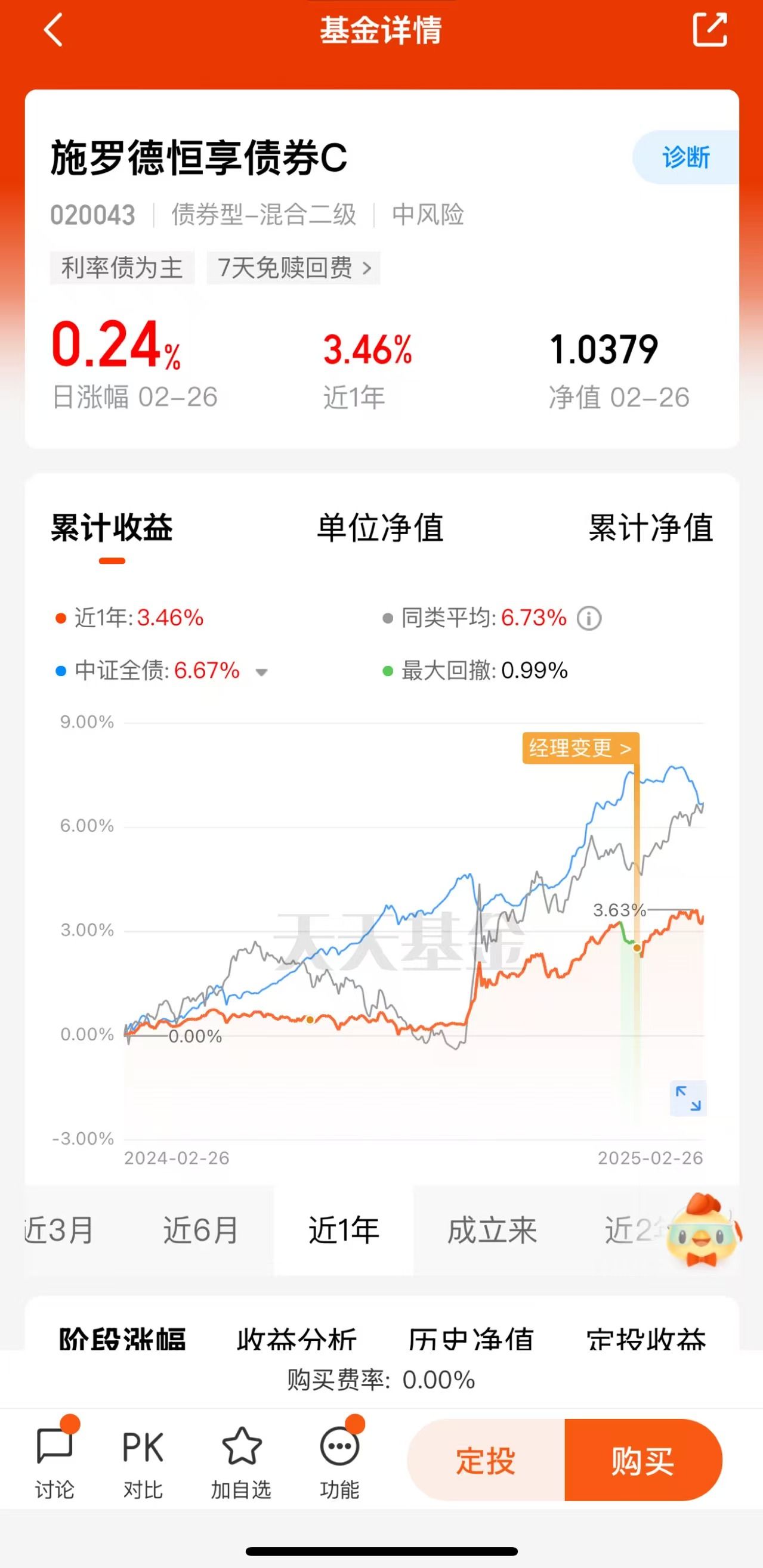Open the share icon at top right
763x1568 pixels.
[710, 29]
